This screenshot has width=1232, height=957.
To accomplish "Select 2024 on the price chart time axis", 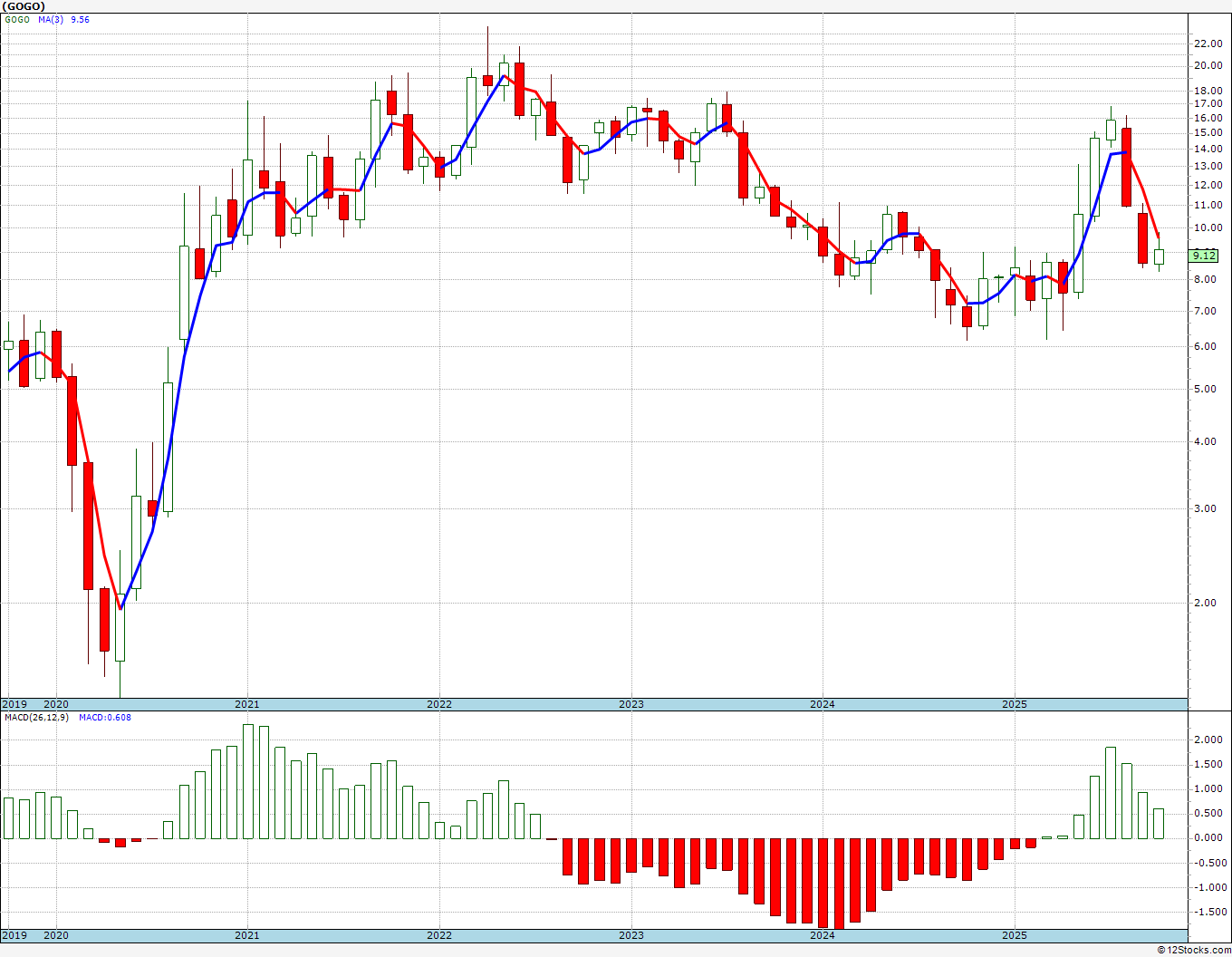I will (x=823, y=704).
